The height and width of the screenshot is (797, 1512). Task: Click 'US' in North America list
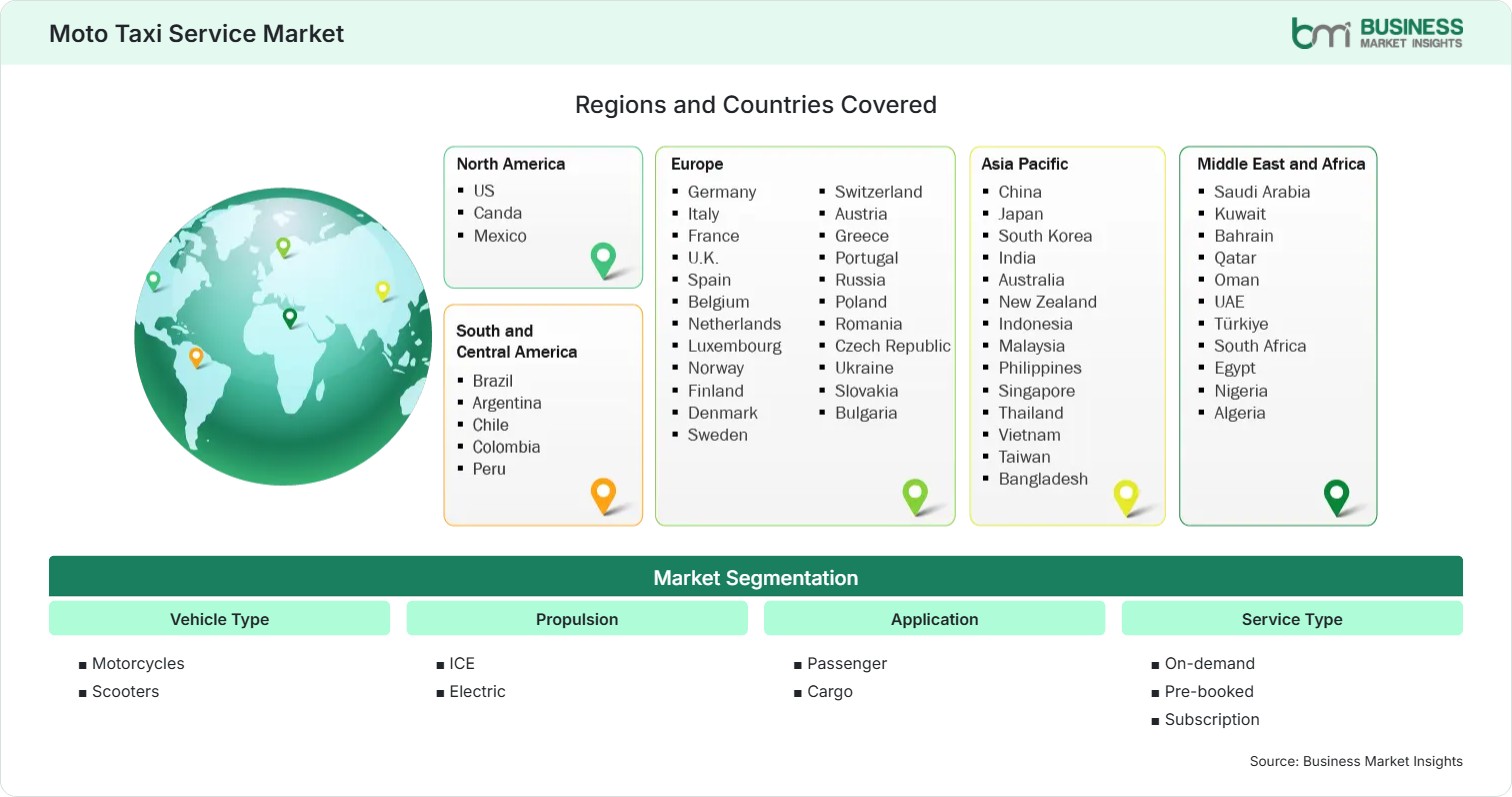[x=484, y=190]
